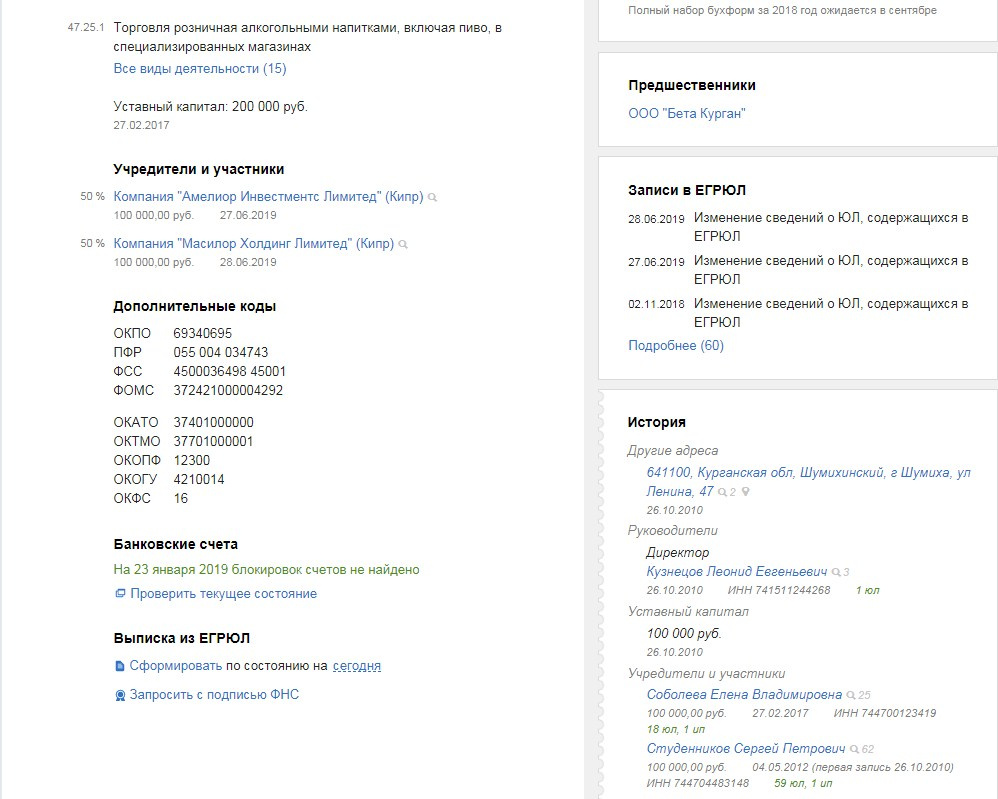Click search icon next to Масилор Холдинг Лимитед

(403, 244)
